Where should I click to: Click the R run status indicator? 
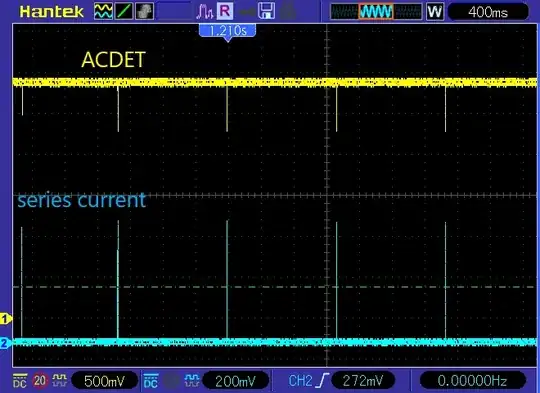point(225,11)
